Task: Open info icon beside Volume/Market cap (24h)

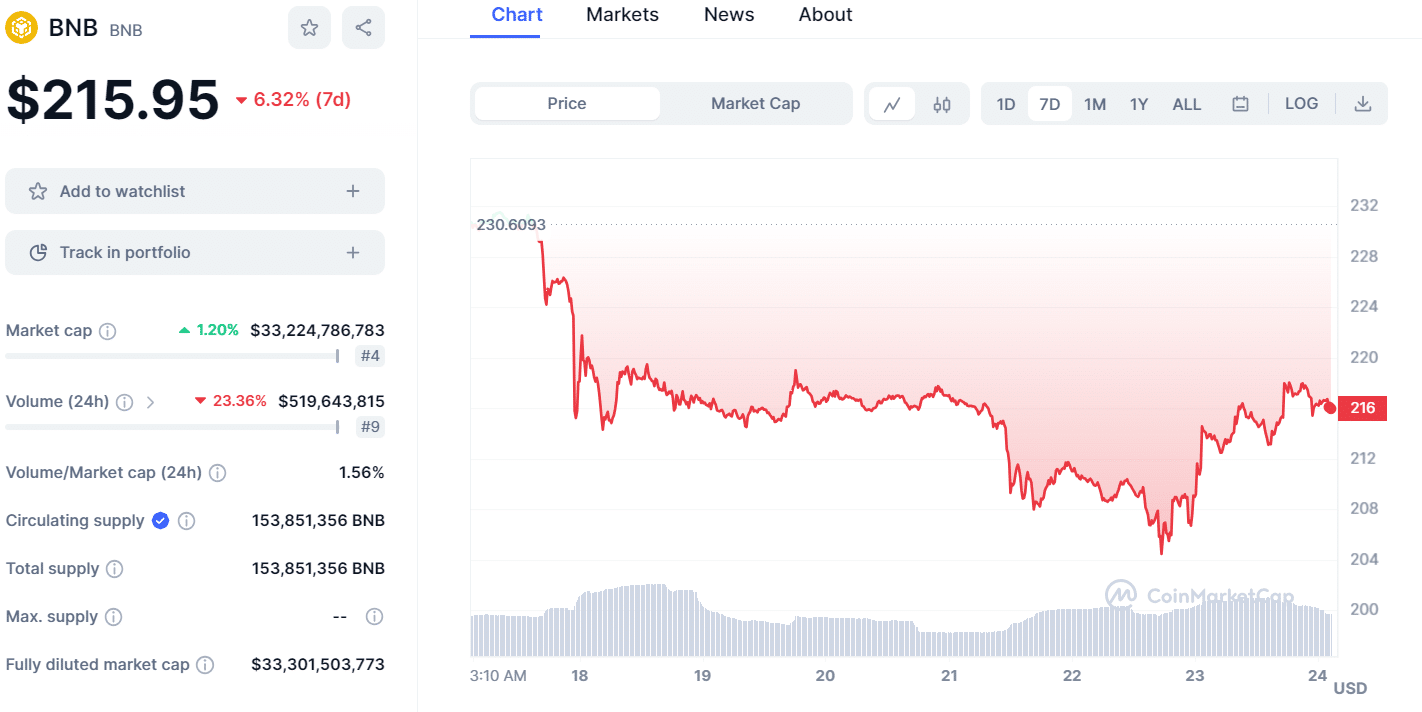Action: pos(217,473)
